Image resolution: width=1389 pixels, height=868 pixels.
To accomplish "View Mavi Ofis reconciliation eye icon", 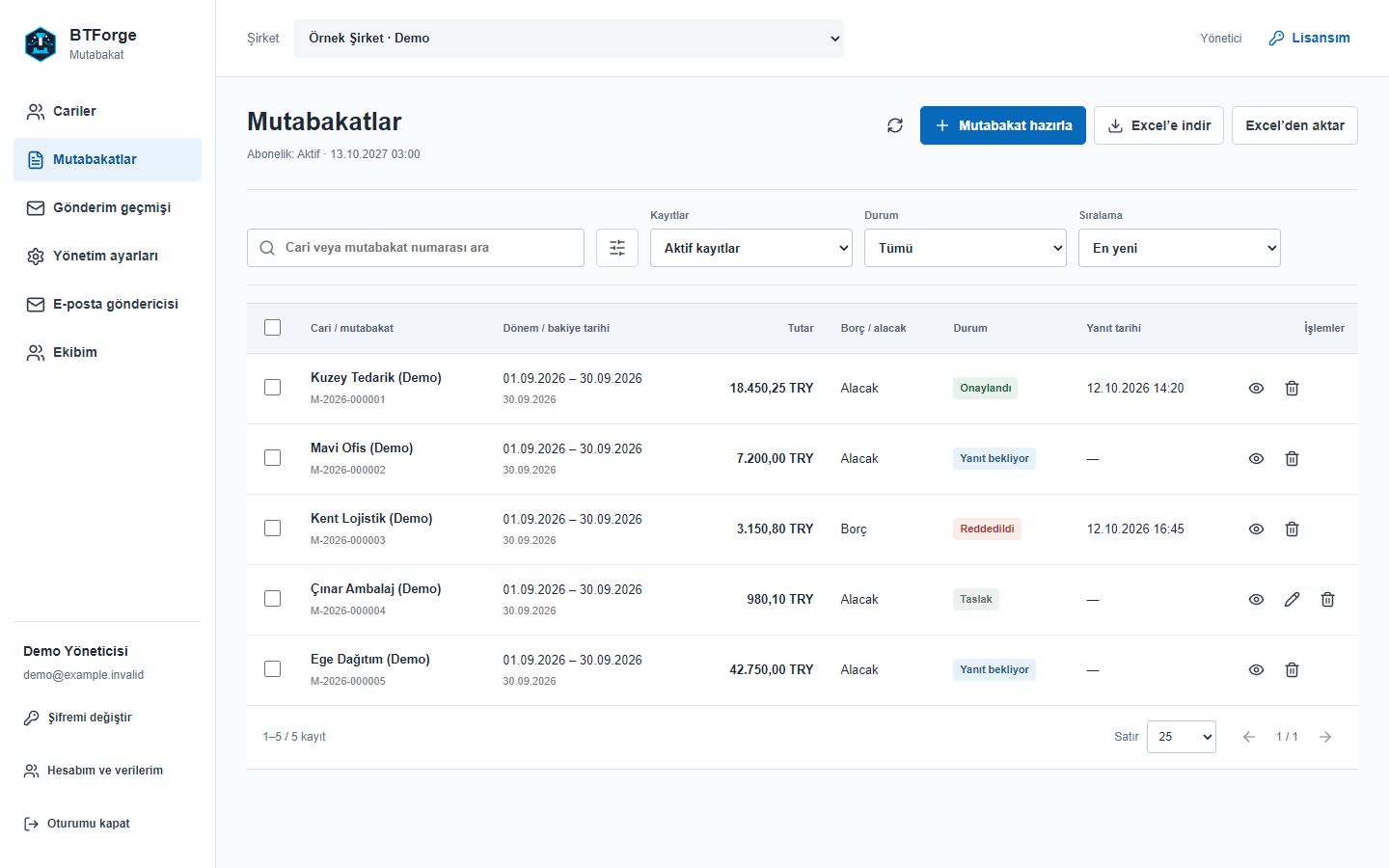I will (x=1256, y=458).
